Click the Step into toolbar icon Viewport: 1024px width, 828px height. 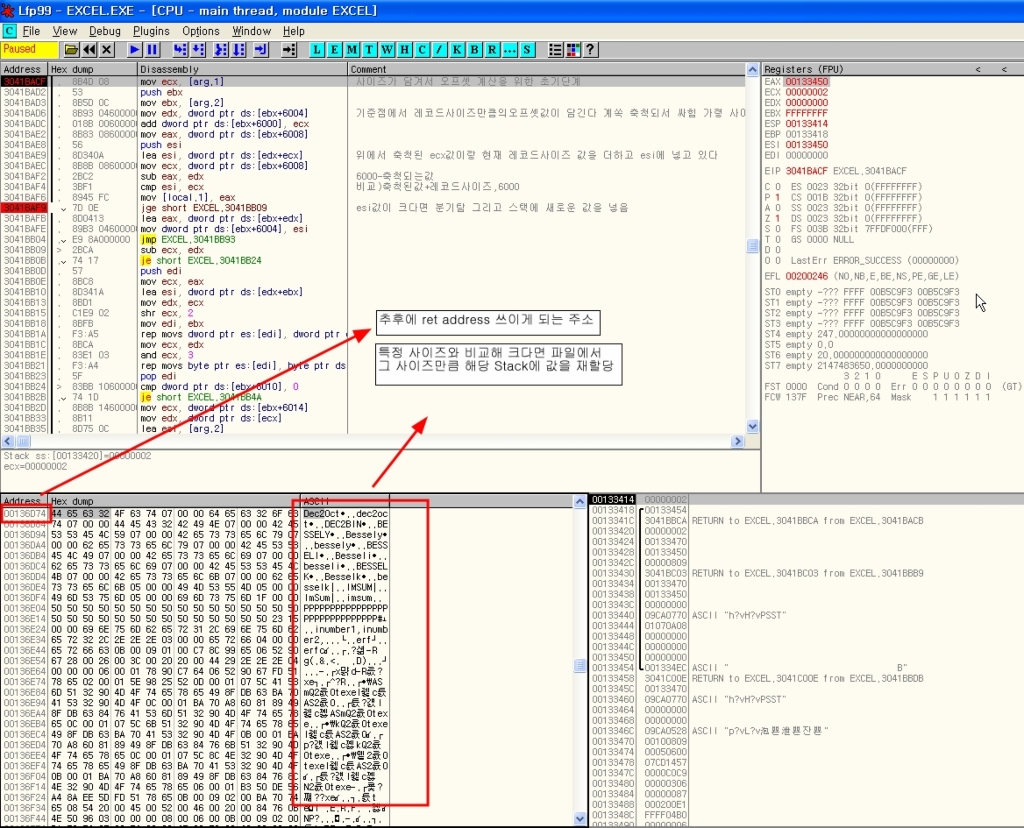180,50
